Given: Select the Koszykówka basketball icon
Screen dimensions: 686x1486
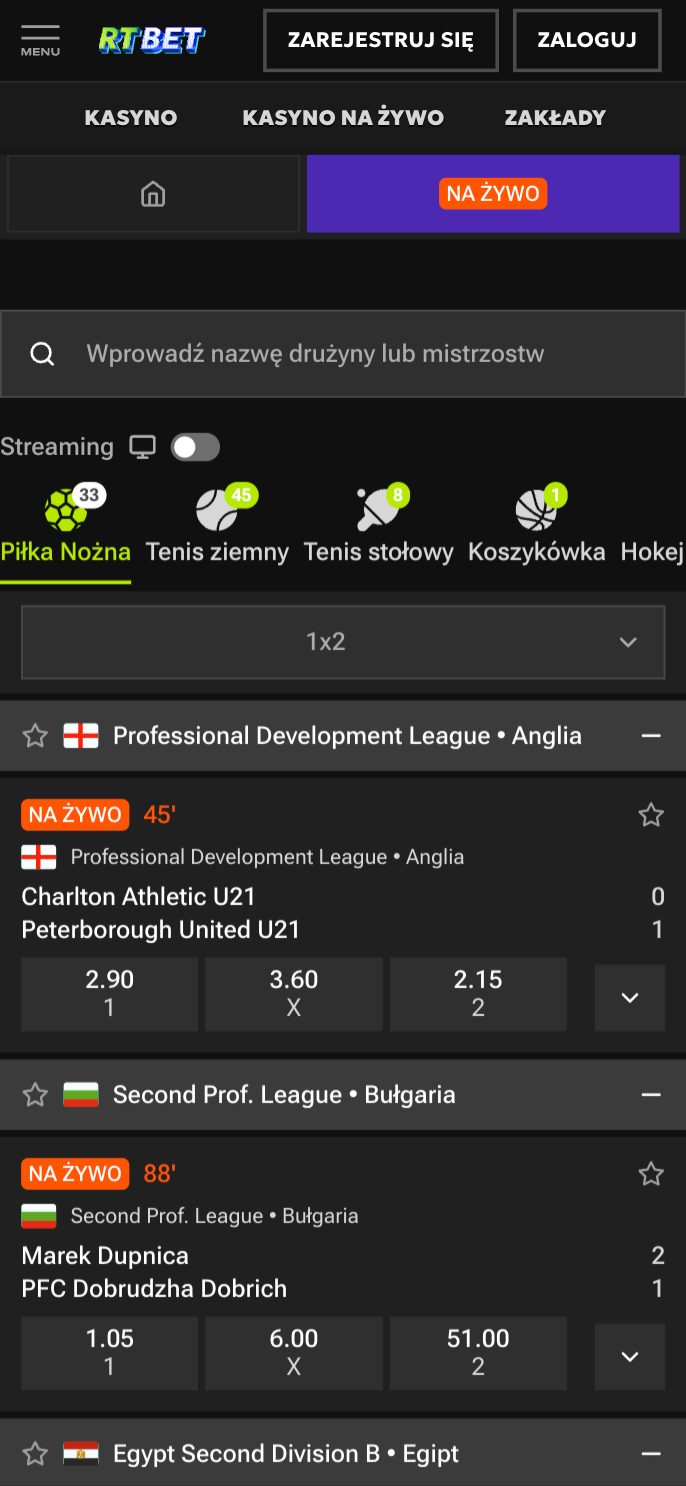Looking at the screenshot, I should coord(534,510).
